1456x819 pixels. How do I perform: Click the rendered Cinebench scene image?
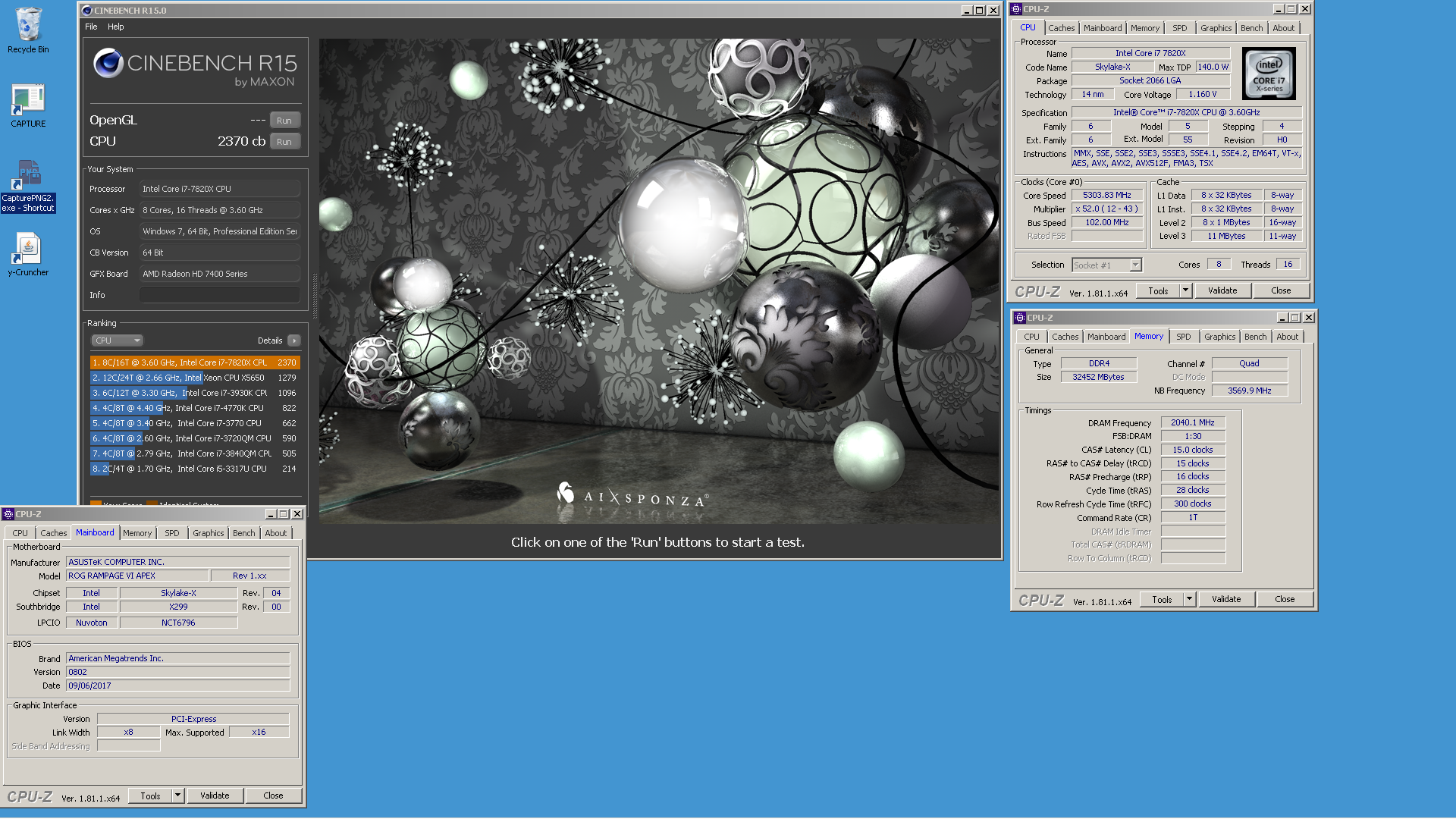click(658, 281)
